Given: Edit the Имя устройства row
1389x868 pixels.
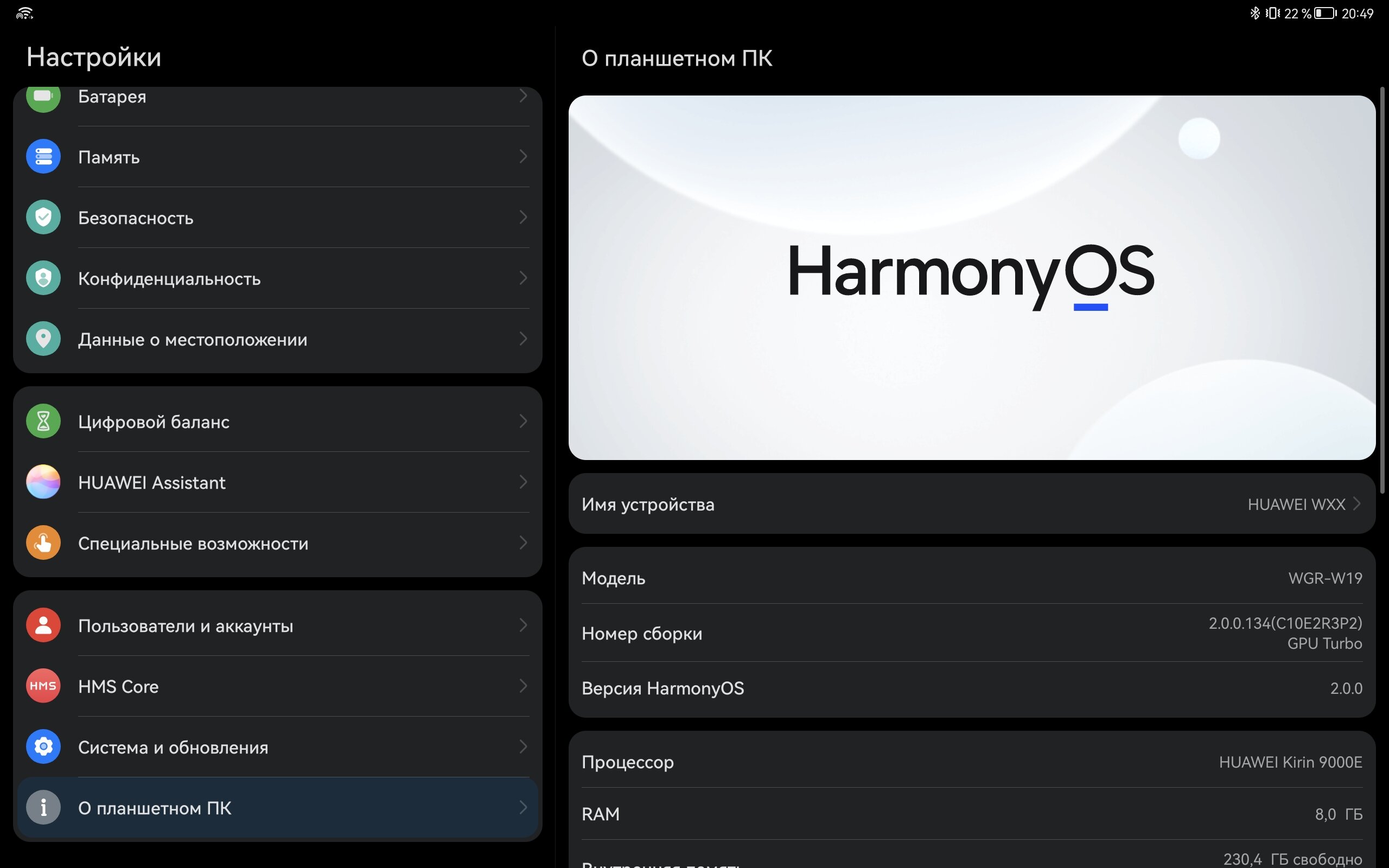Looking at the screenshot, I should 972,503.
